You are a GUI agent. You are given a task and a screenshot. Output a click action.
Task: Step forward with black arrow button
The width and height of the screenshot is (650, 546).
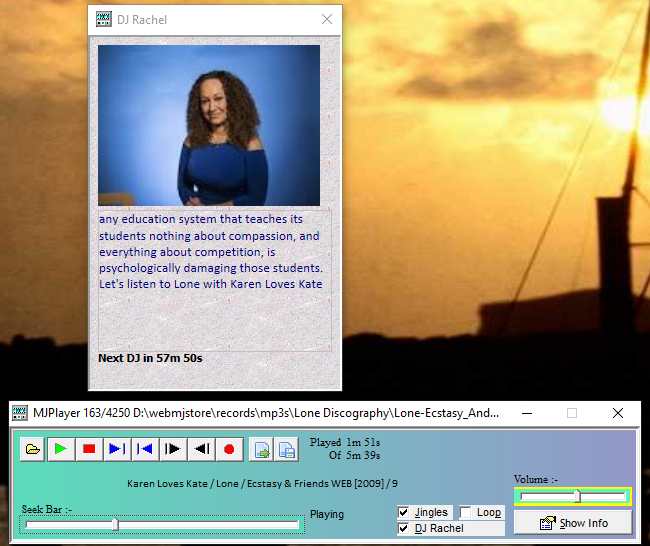172,449
